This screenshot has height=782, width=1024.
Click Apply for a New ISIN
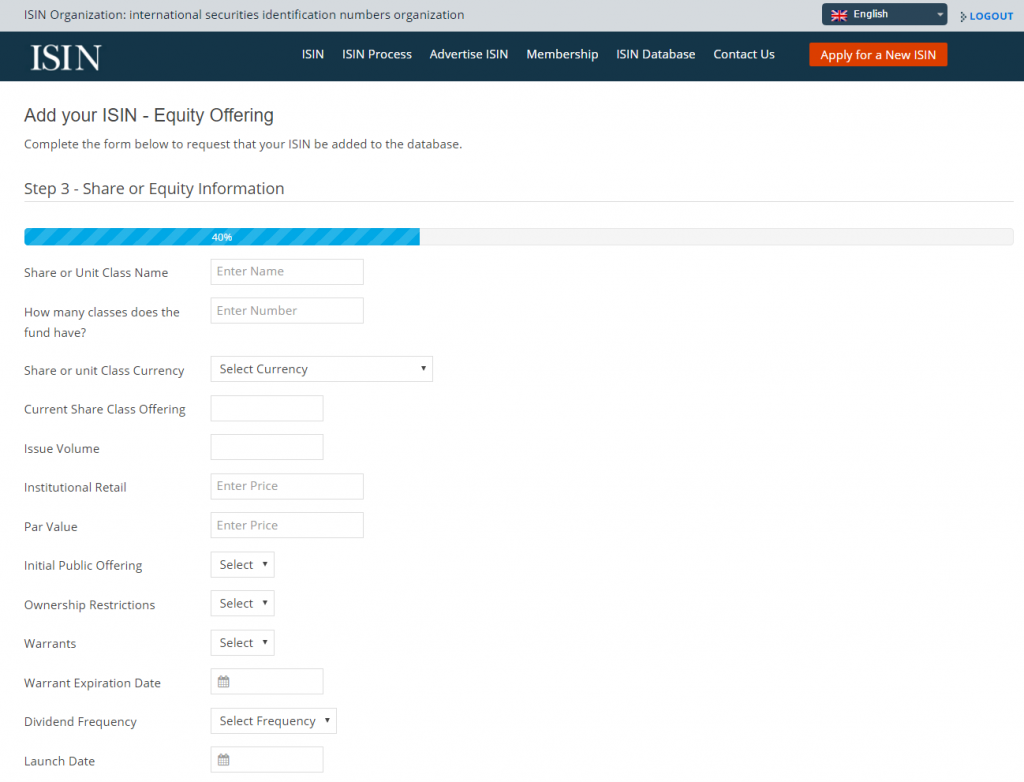pos(878,55)
